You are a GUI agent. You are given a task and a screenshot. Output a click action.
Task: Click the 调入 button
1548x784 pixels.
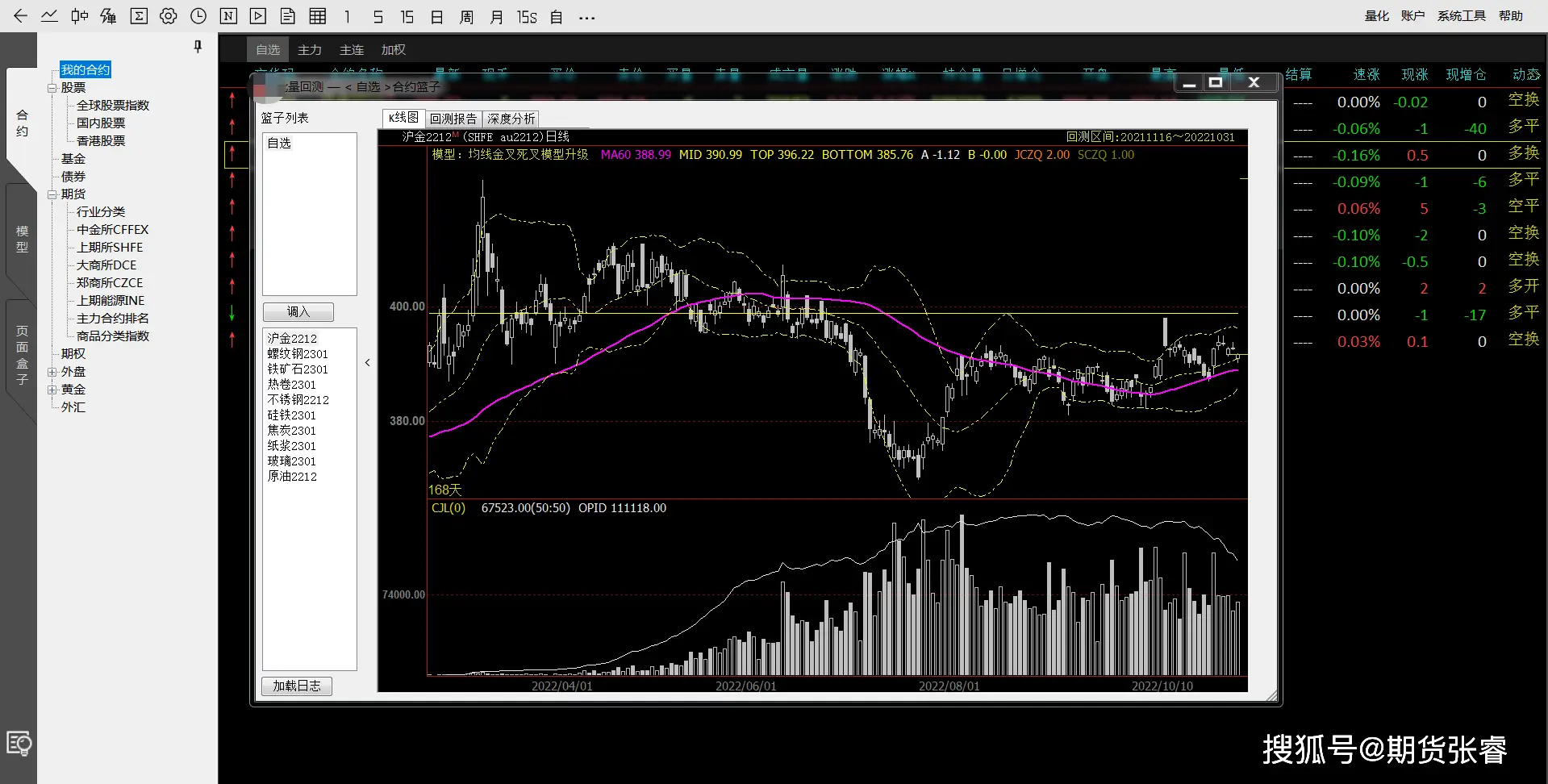pos(298,312)
